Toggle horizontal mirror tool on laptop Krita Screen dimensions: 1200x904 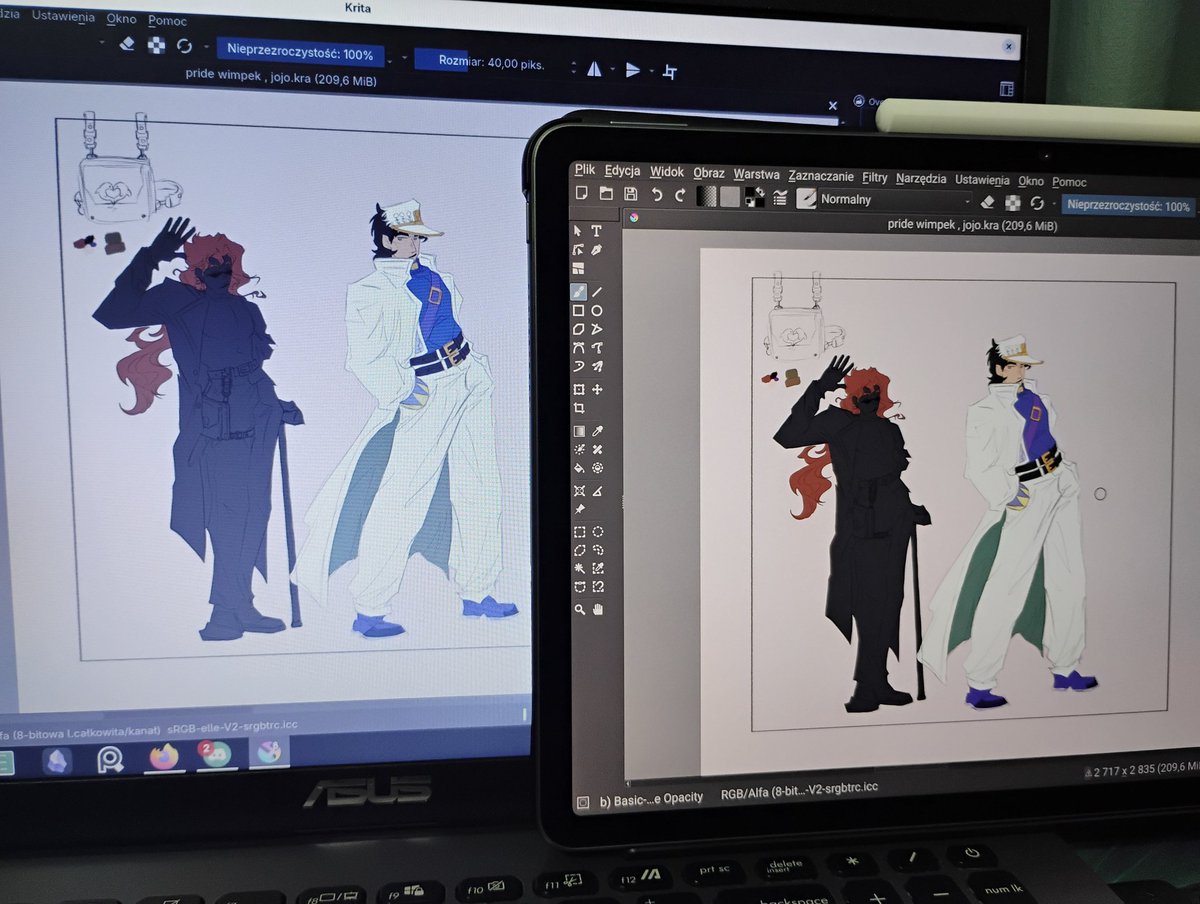tap(594, 69)
